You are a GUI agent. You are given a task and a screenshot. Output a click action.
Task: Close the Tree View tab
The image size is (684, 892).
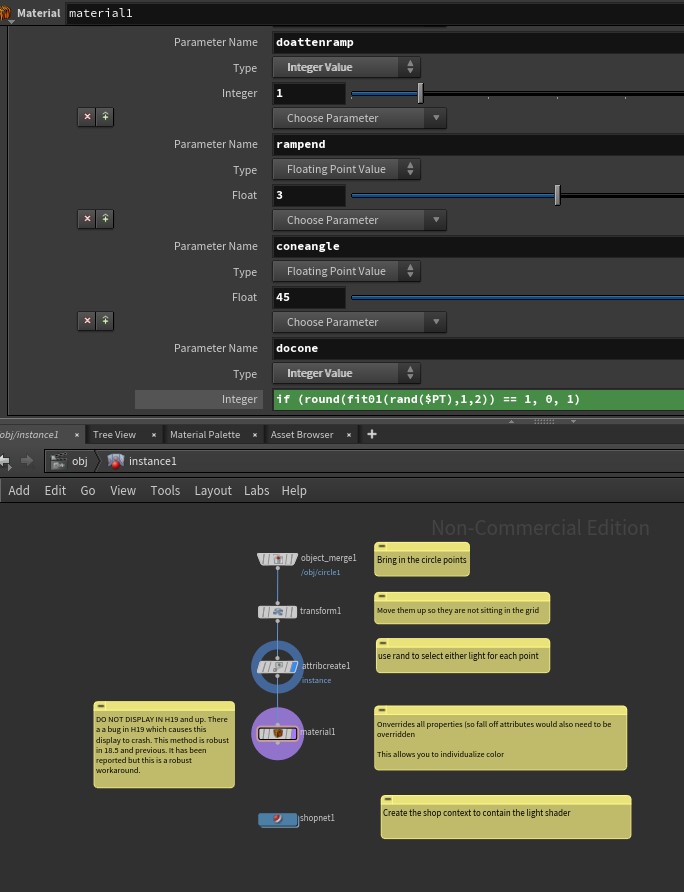[x=153, y=434]
